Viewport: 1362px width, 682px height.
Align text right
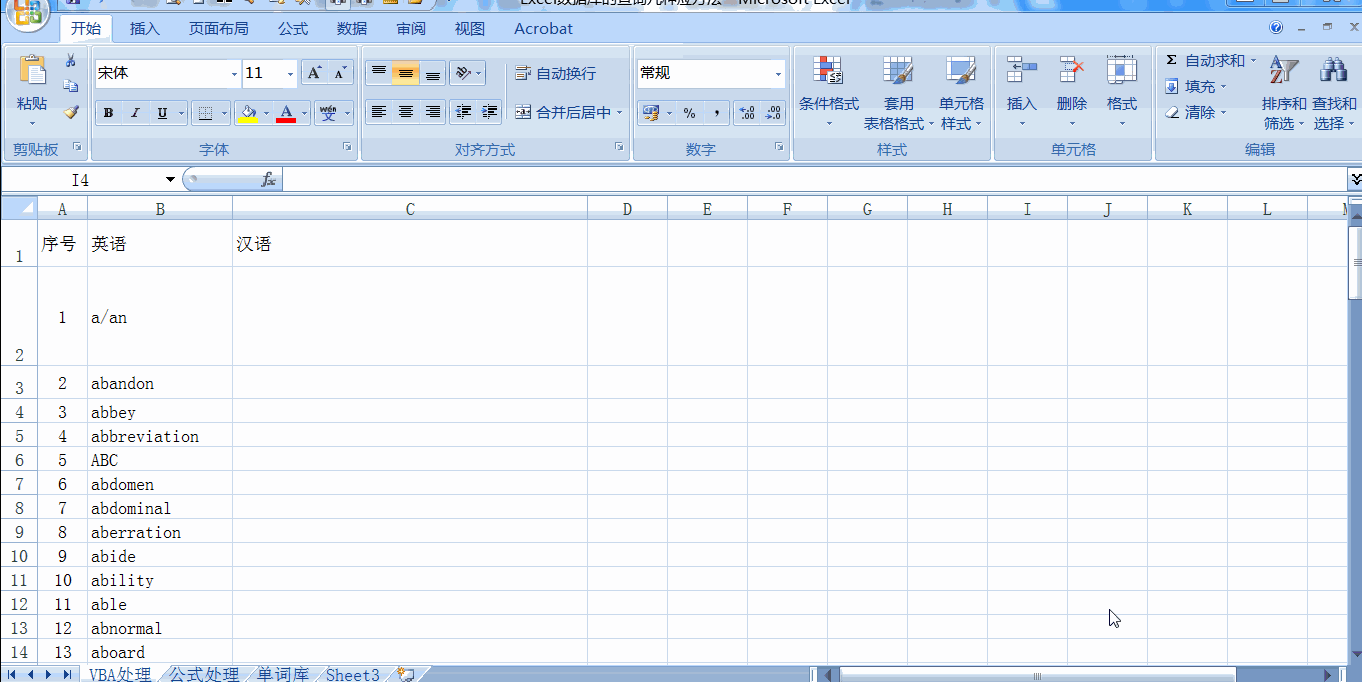click(x=433, y=112)
